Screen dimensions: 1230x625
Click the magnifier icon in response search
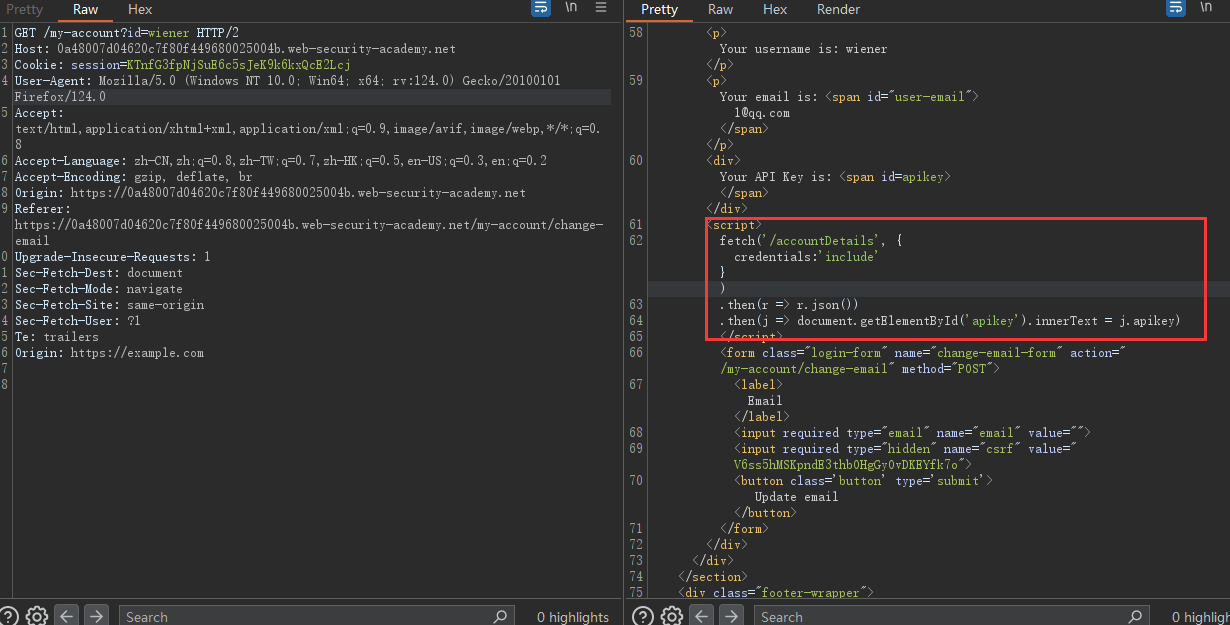point(1135,617)
